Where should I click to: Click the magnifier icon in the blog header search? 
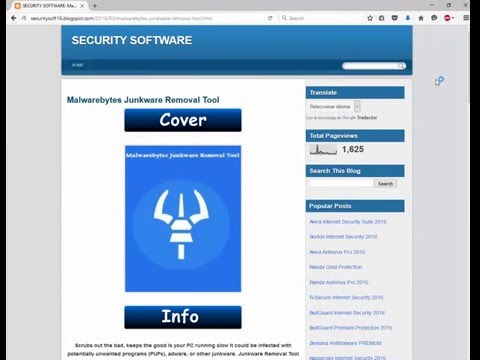click(401, 66)
